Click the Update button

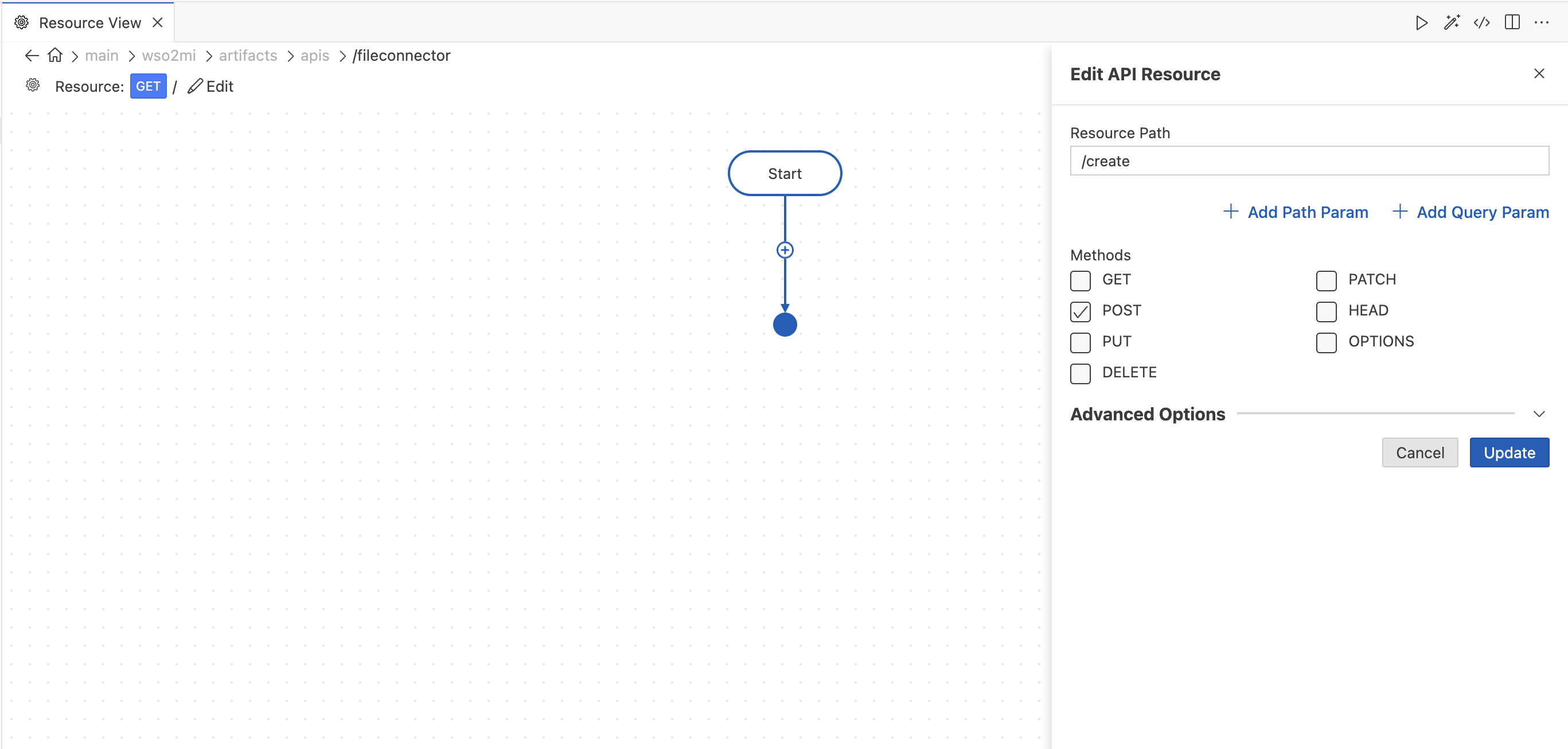click(1509, 452)
